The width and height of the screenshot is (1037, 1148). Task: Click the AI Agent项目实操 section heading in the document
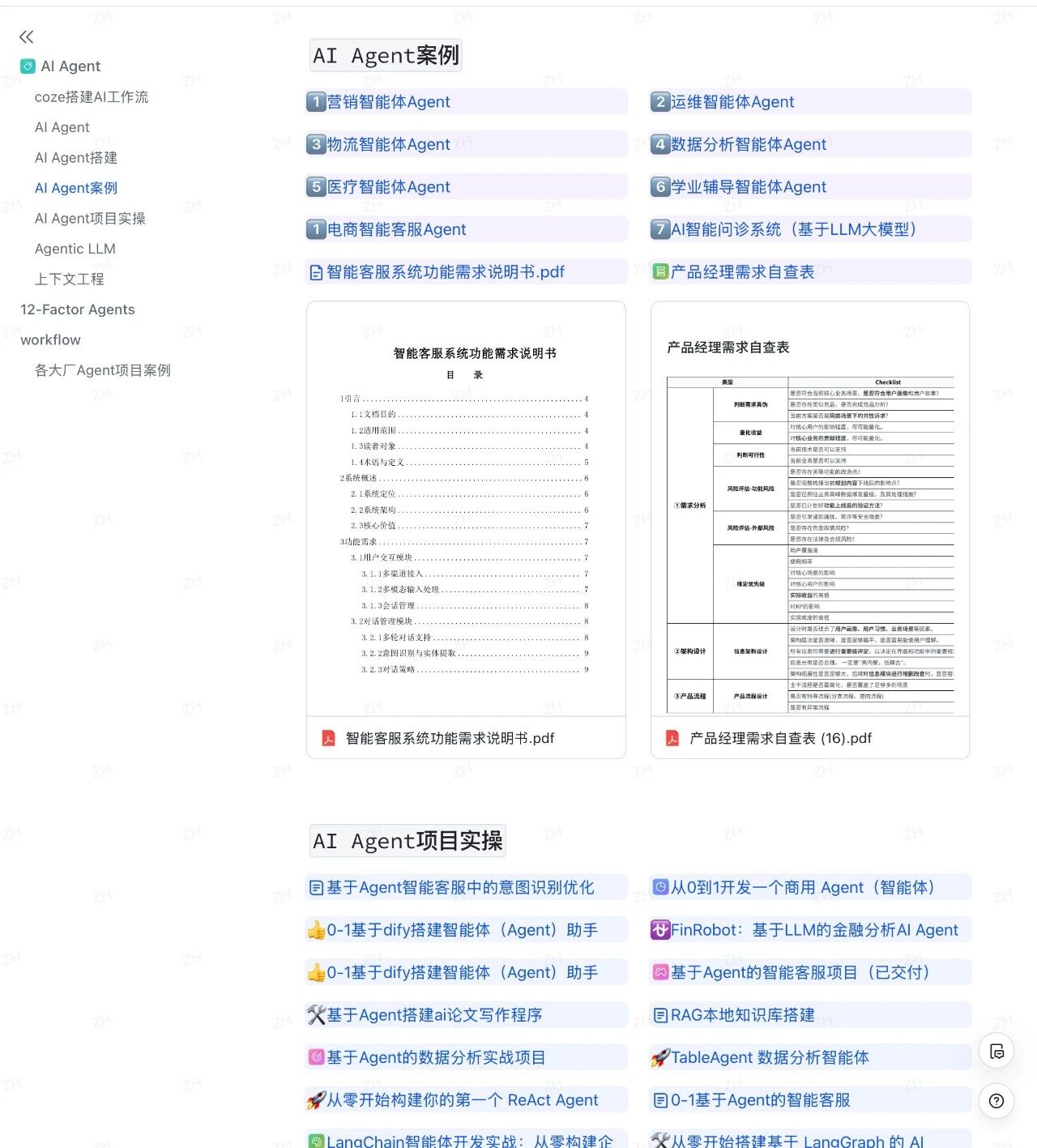[408, 841]
